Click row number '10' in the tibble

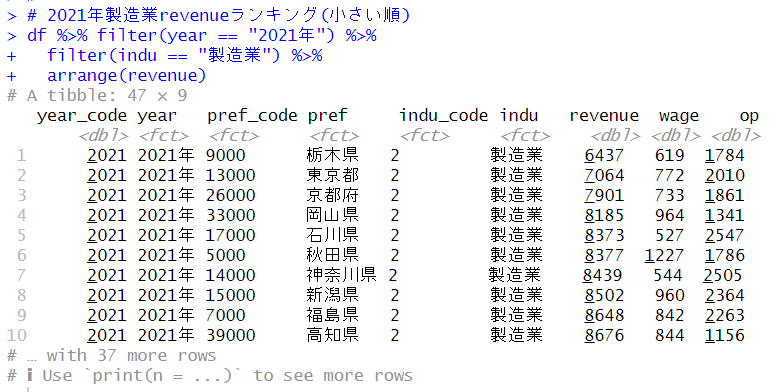coord(16,336)
